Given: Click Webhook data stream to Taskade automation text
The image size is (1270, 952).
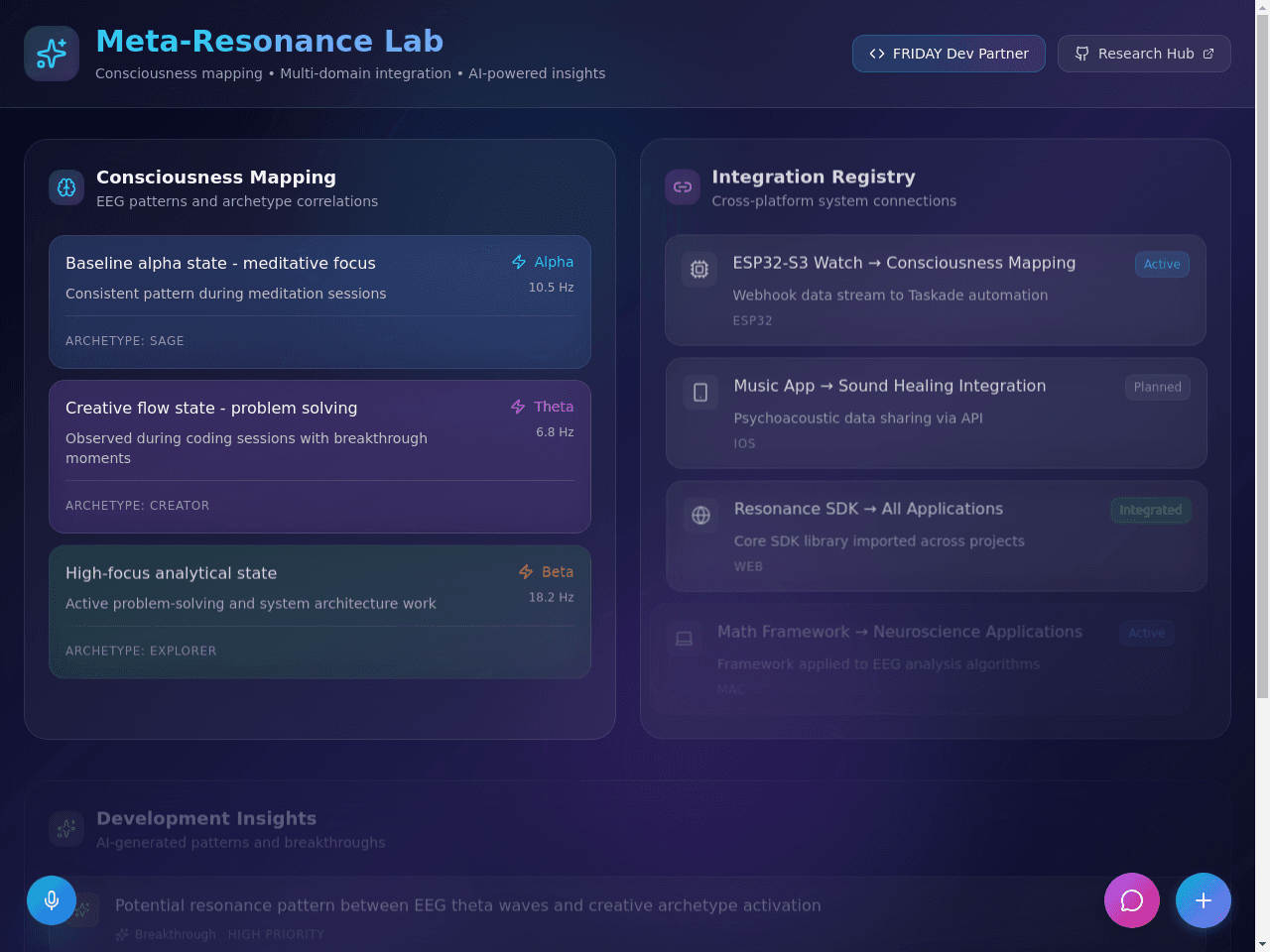Looking at the screenshot, I should (x=890, y=296).
